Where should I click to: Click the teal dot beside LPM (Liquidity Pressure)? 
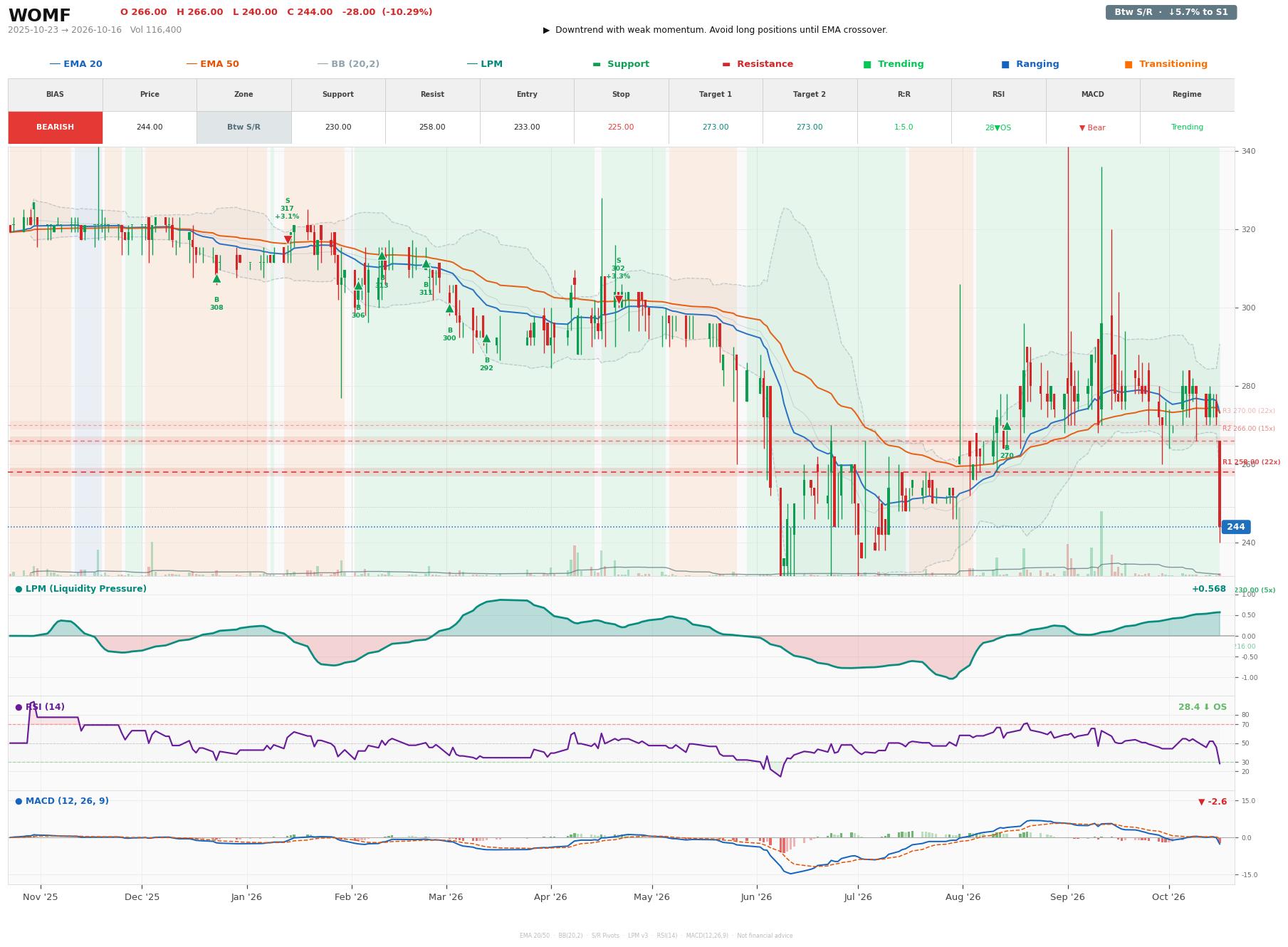19,589
